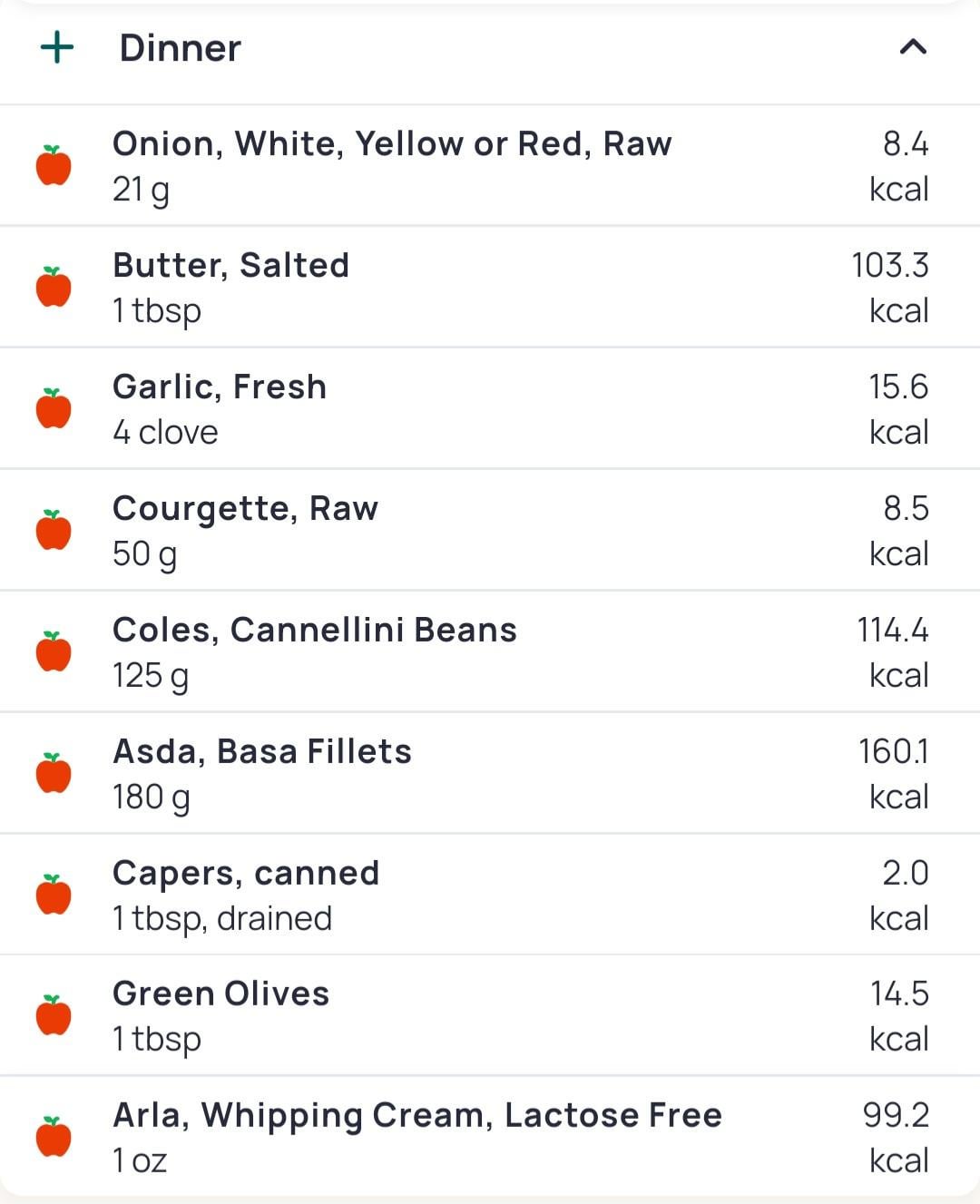980x1204 pixels.
Task: Open Coles, Cannellini Beans entry
Action: (x=490, y=651)
